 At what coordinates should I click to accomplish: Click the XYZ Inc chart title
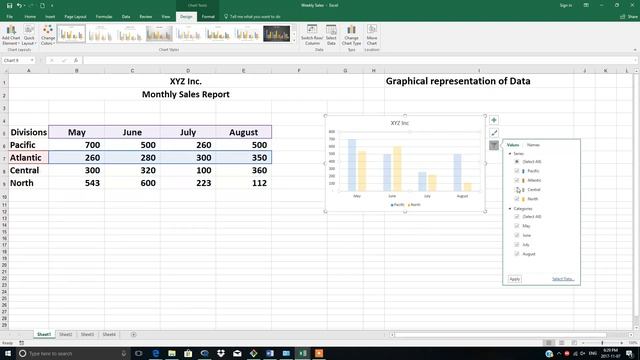tap(400, 123)
